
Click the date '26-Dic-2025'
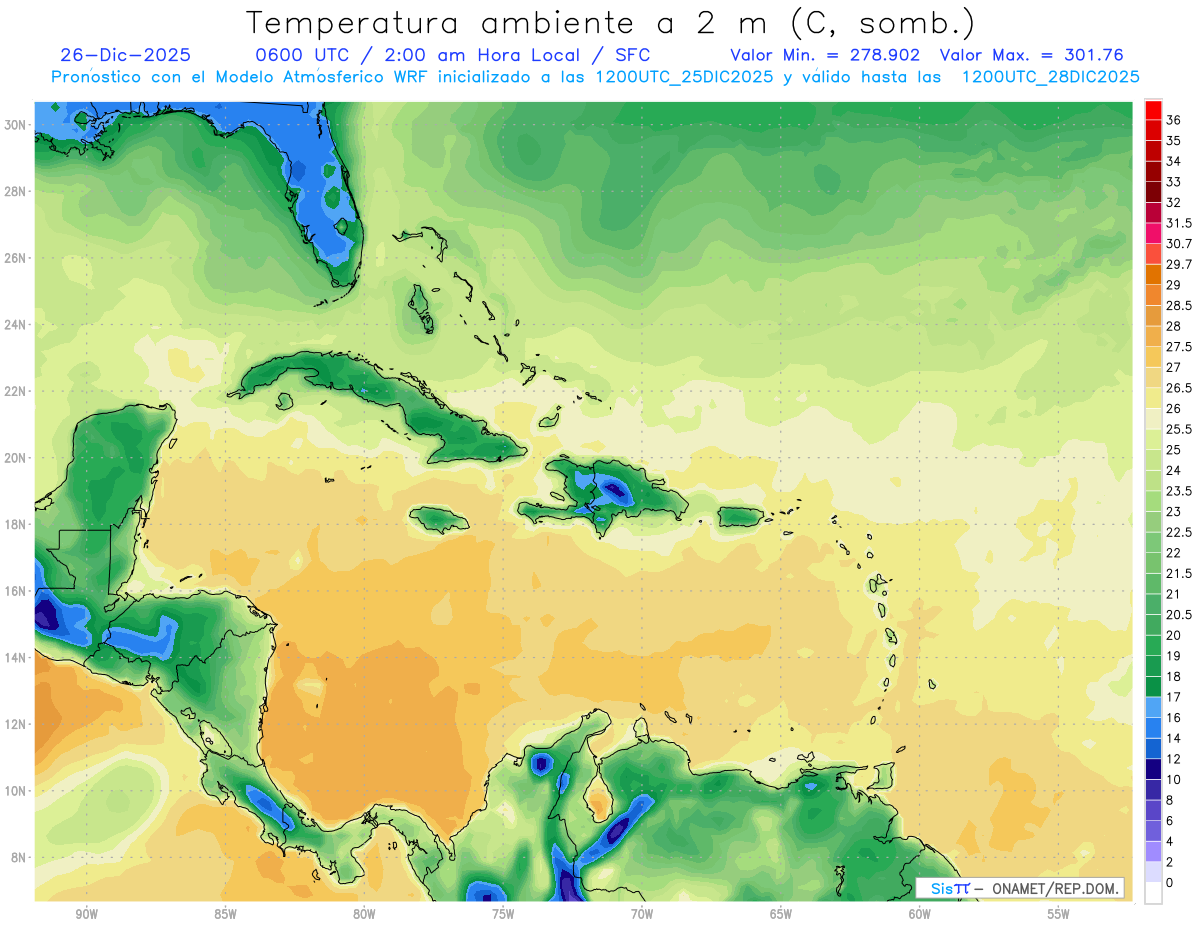coord(126,55)
